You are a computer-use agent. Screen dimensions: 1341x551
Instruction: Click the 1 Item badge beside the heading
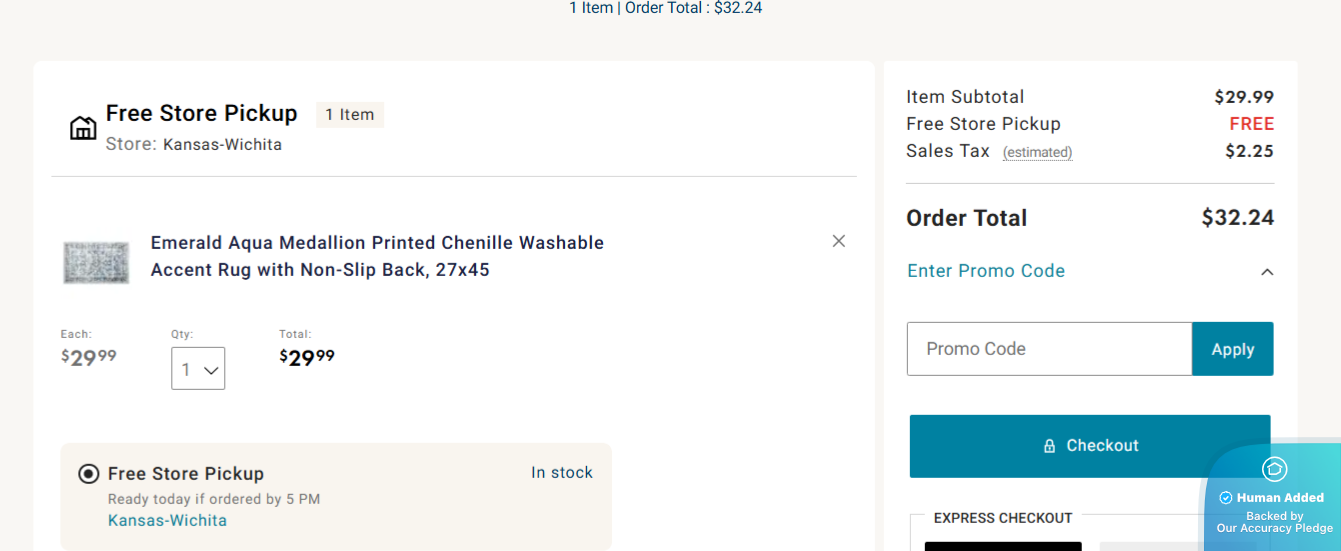pyautogui.click(x=350, y=115)
